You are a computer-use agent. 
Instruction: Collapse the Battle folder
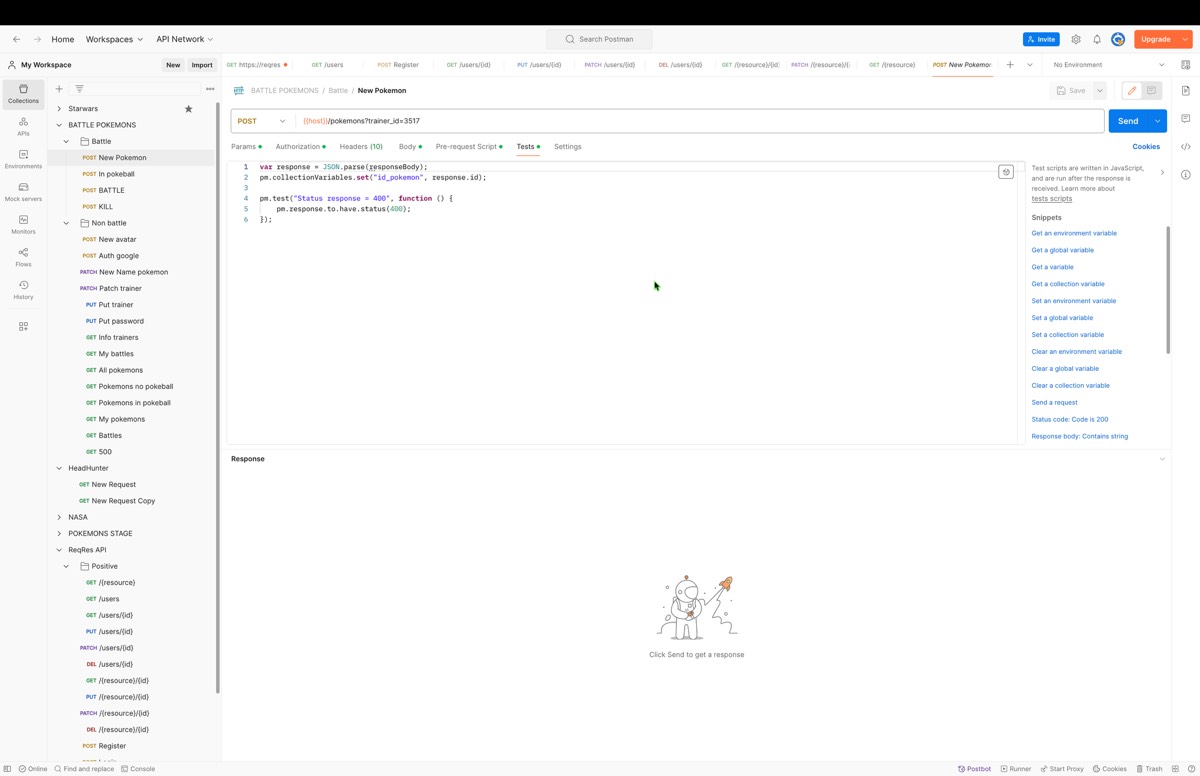(x=66, y=141)
